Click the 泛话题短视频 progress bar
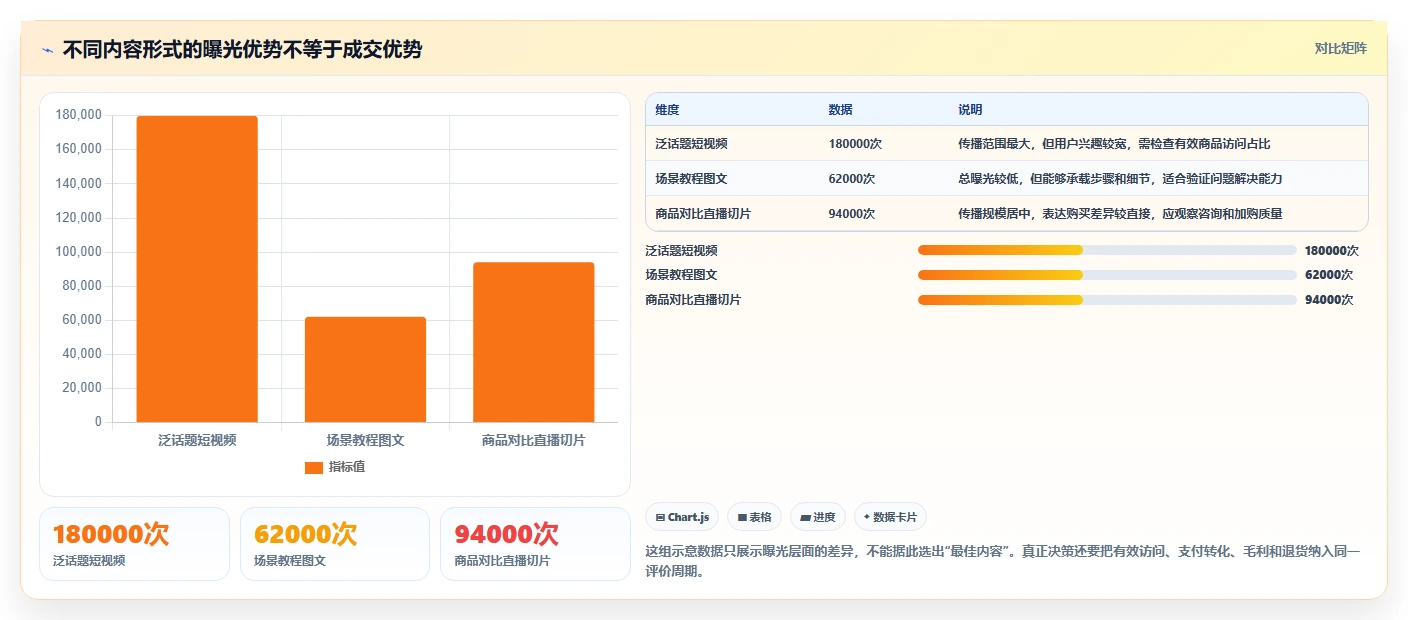This screenshot has height=620, width=1408. (x=1107, y=250)
